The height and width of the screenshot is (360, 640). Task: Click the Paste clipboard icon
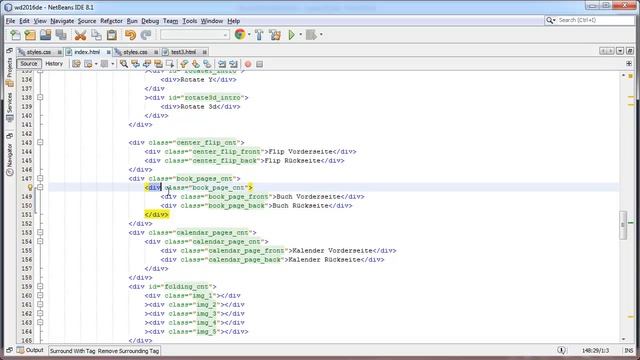[111, 35]
